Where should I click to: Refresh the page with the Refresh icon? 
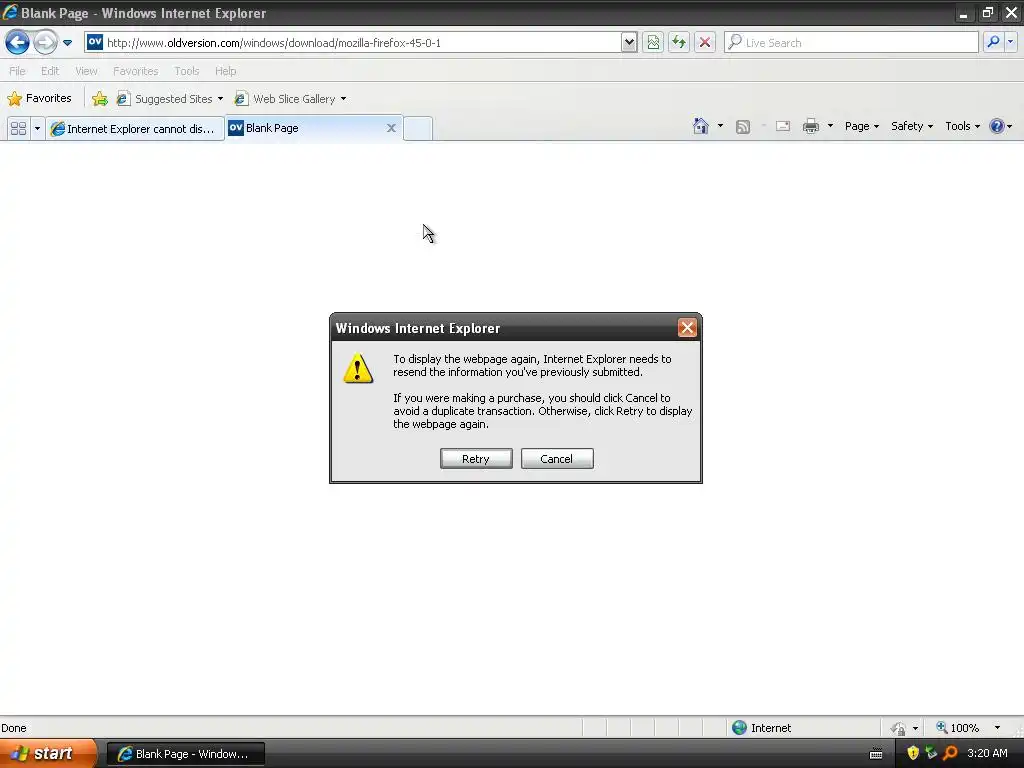pos(679,42)
